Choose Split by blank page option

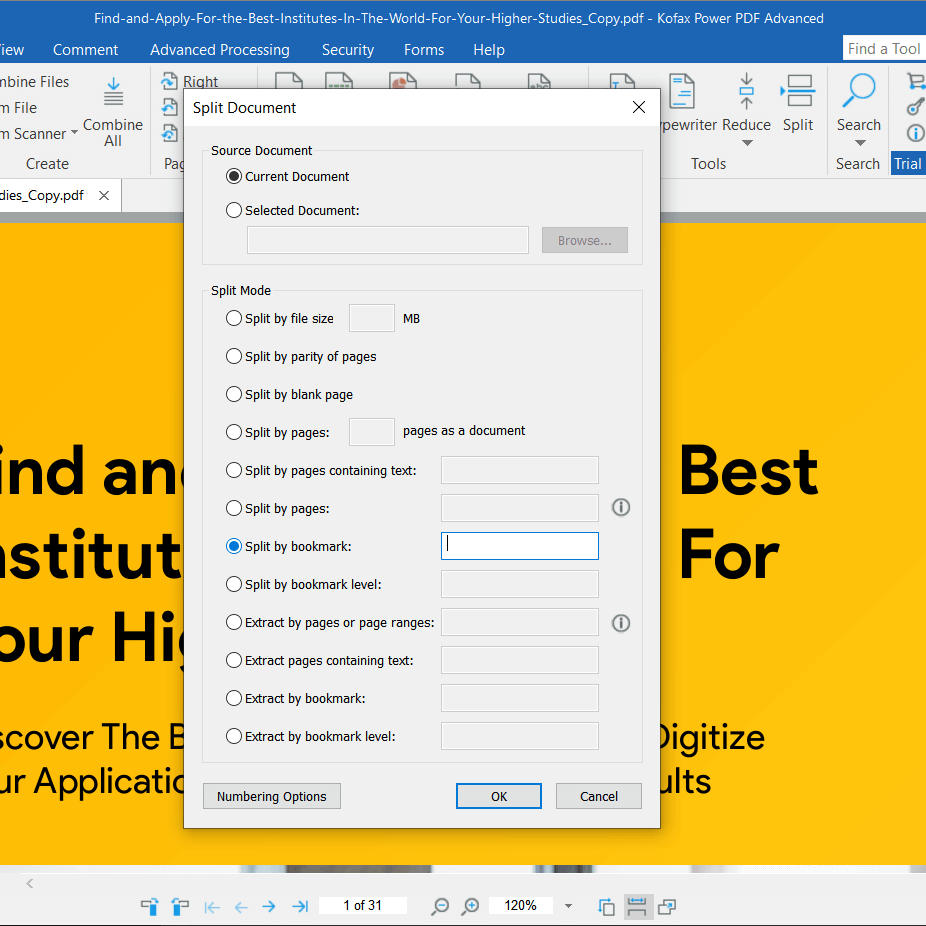click(234, 394)
